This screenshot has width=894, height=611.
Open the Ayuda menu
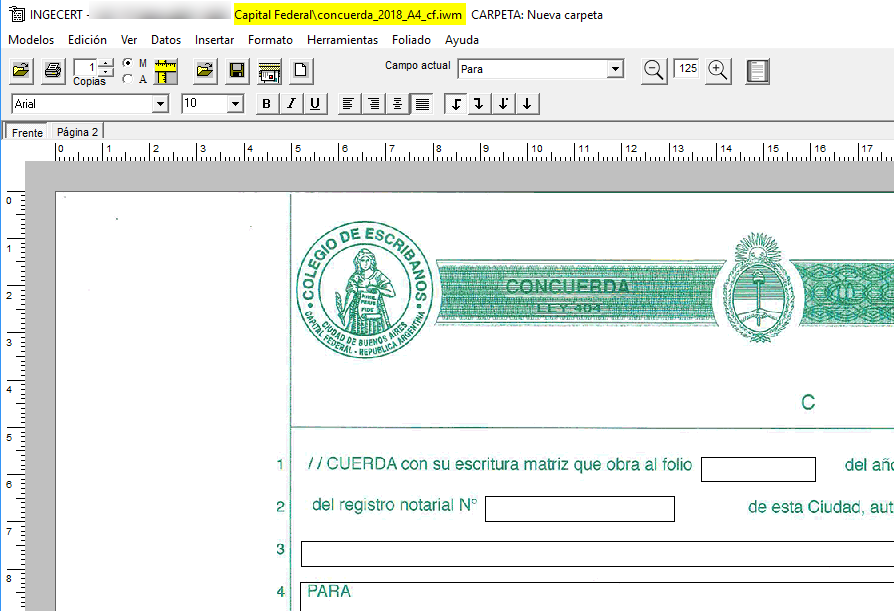pos(462,40)
